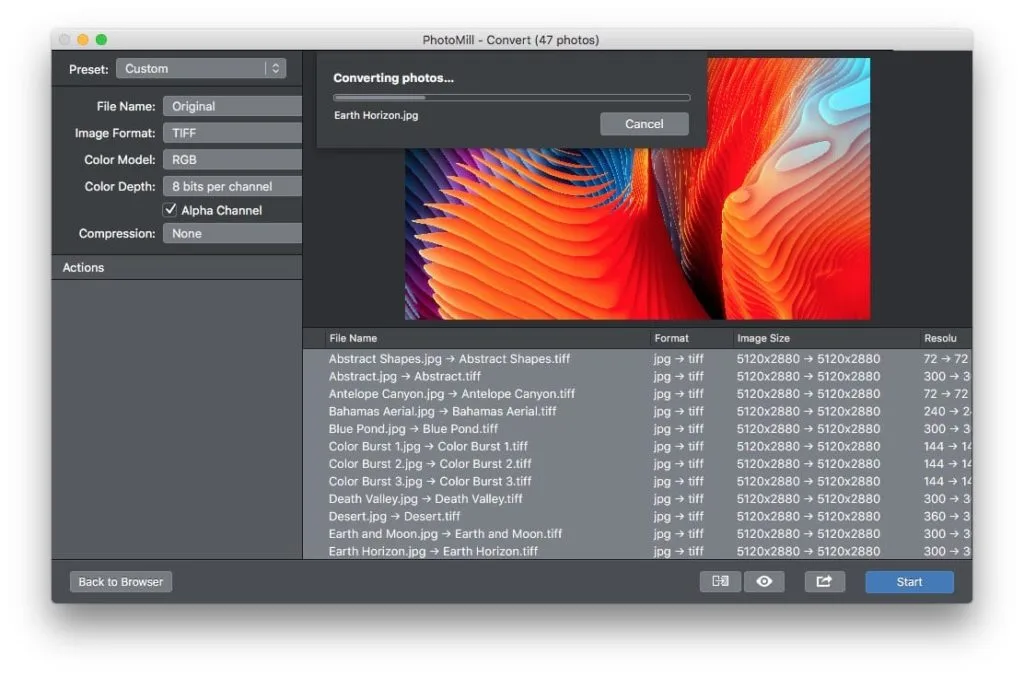
Task: Go Back to Browser
Action: 120,581
